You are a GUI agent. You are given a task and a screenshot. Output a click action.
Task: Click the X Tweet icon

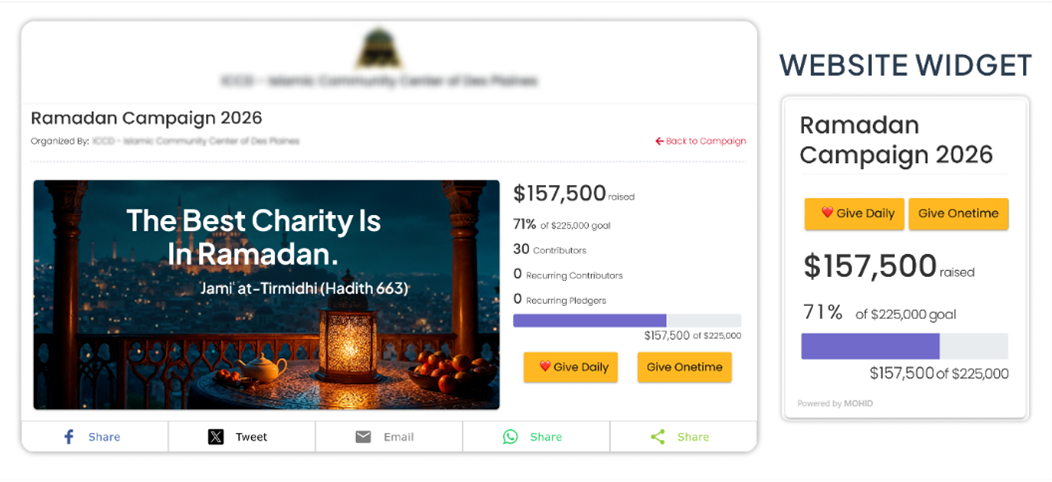[x=216, y=437]
